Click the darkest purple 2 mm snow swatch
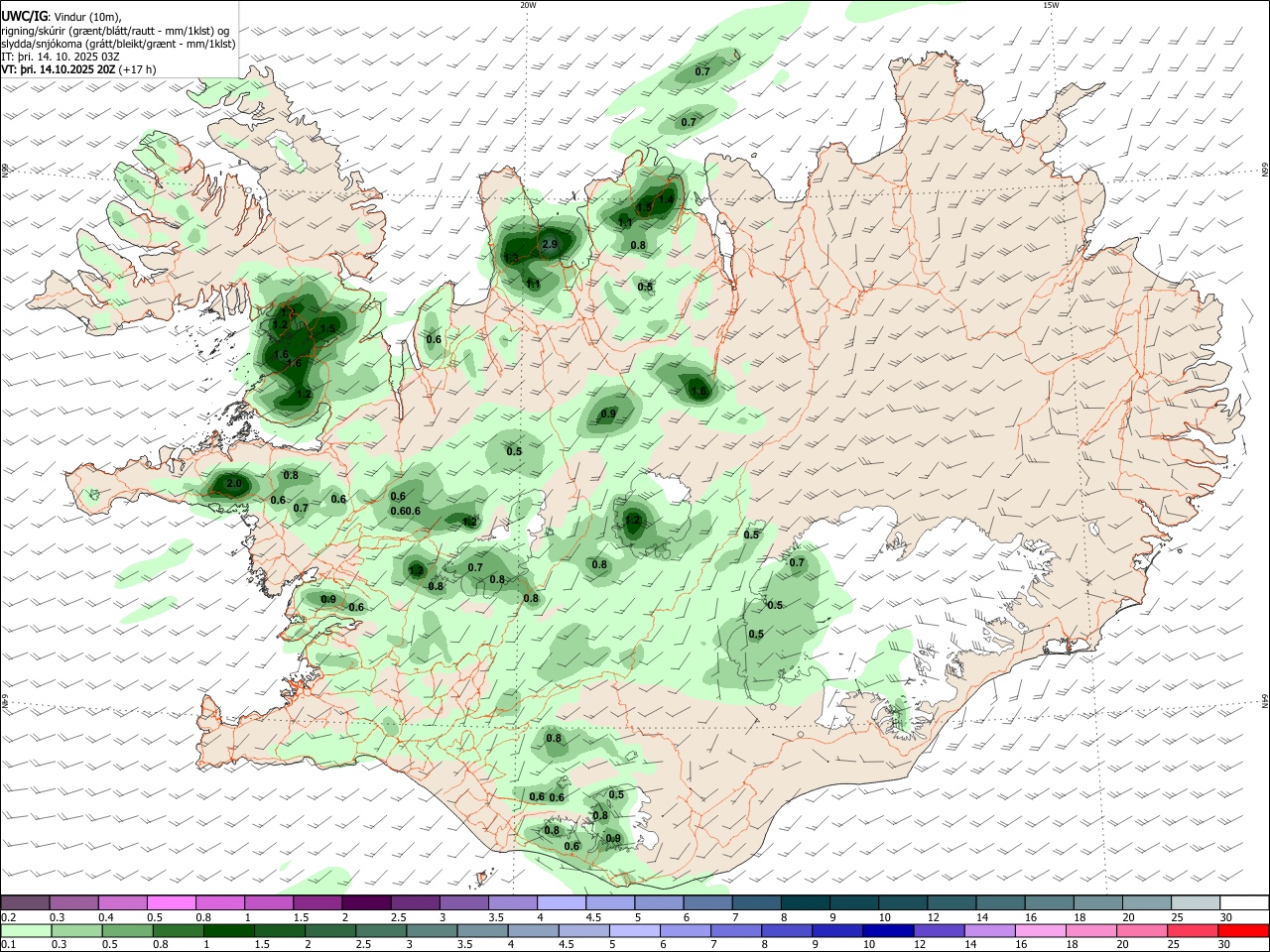The image size is (1270, 952). (x=365, y=902)
